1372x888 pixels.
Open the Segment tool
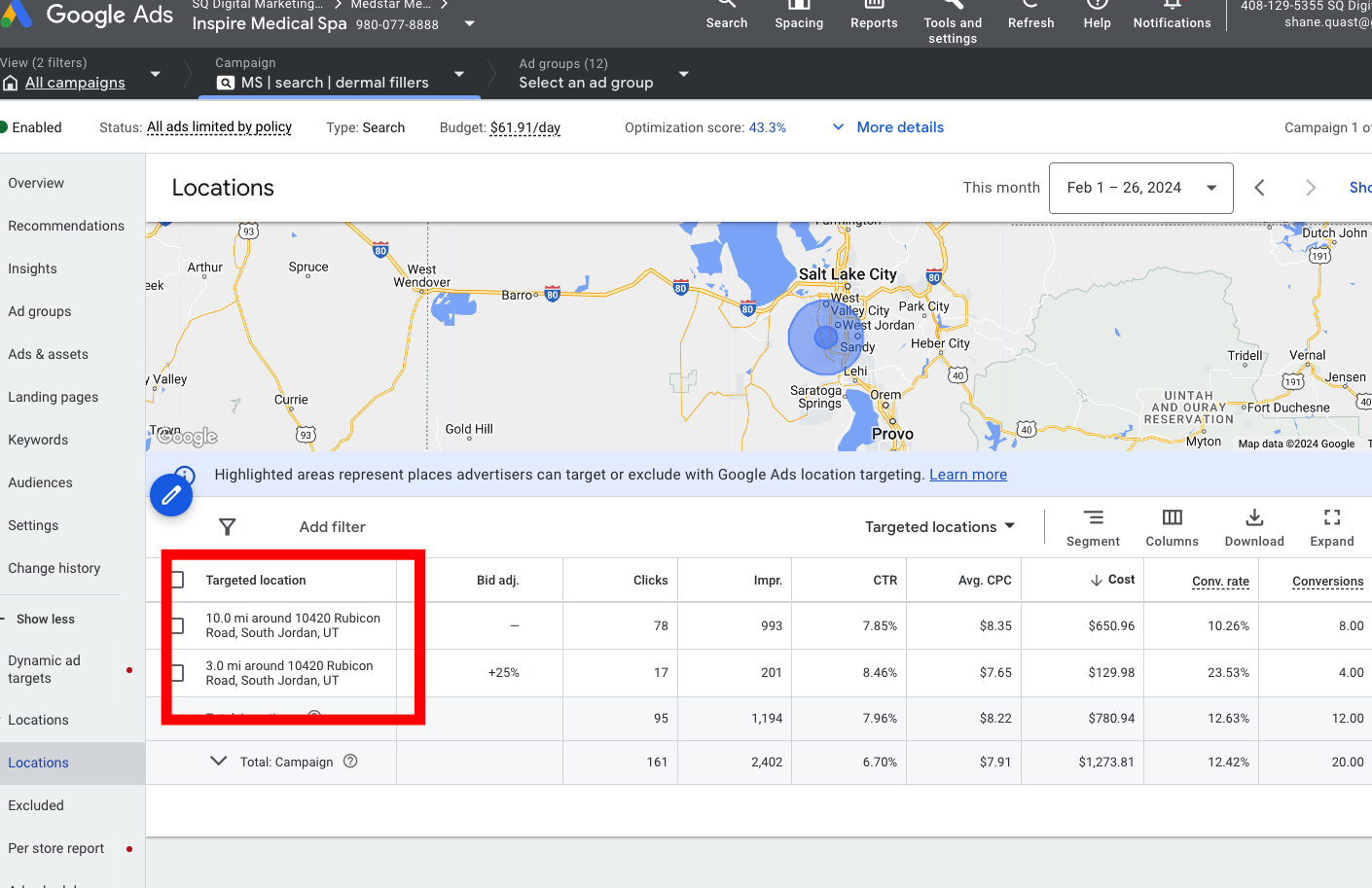tap(1093, 528)
